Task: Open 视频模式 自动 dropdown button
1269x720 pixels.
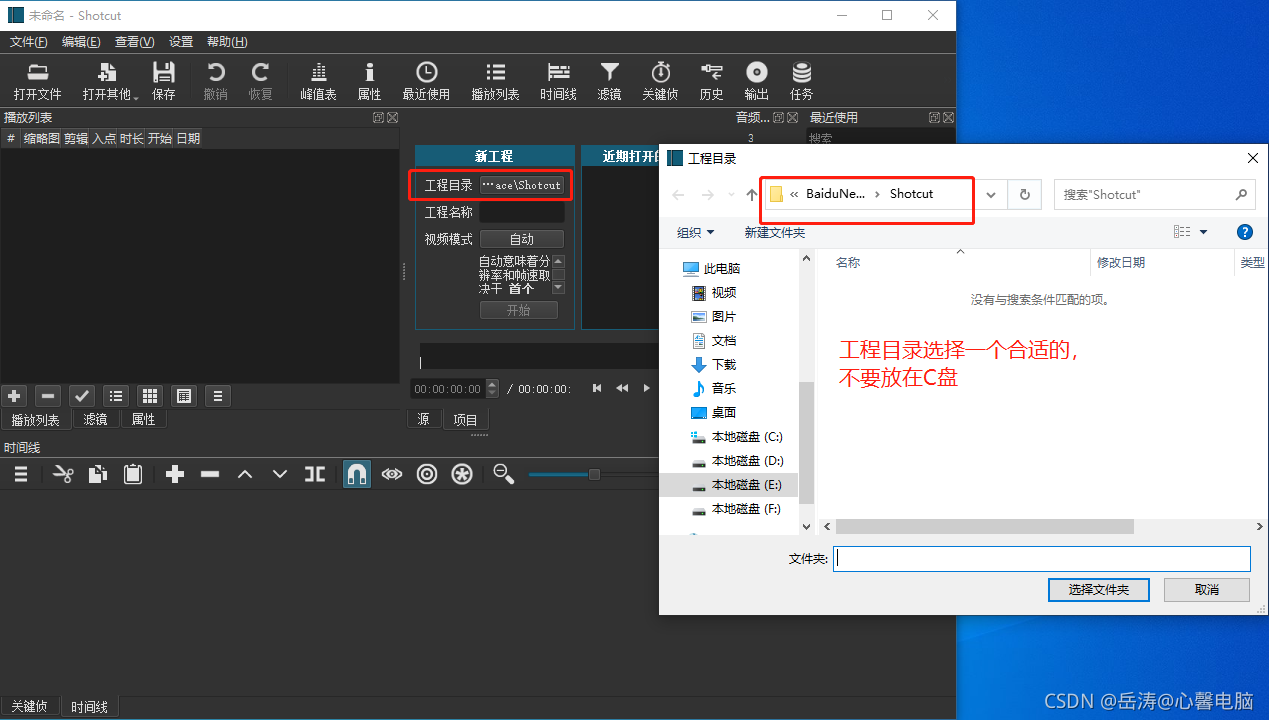Action: tap(522, 239)
